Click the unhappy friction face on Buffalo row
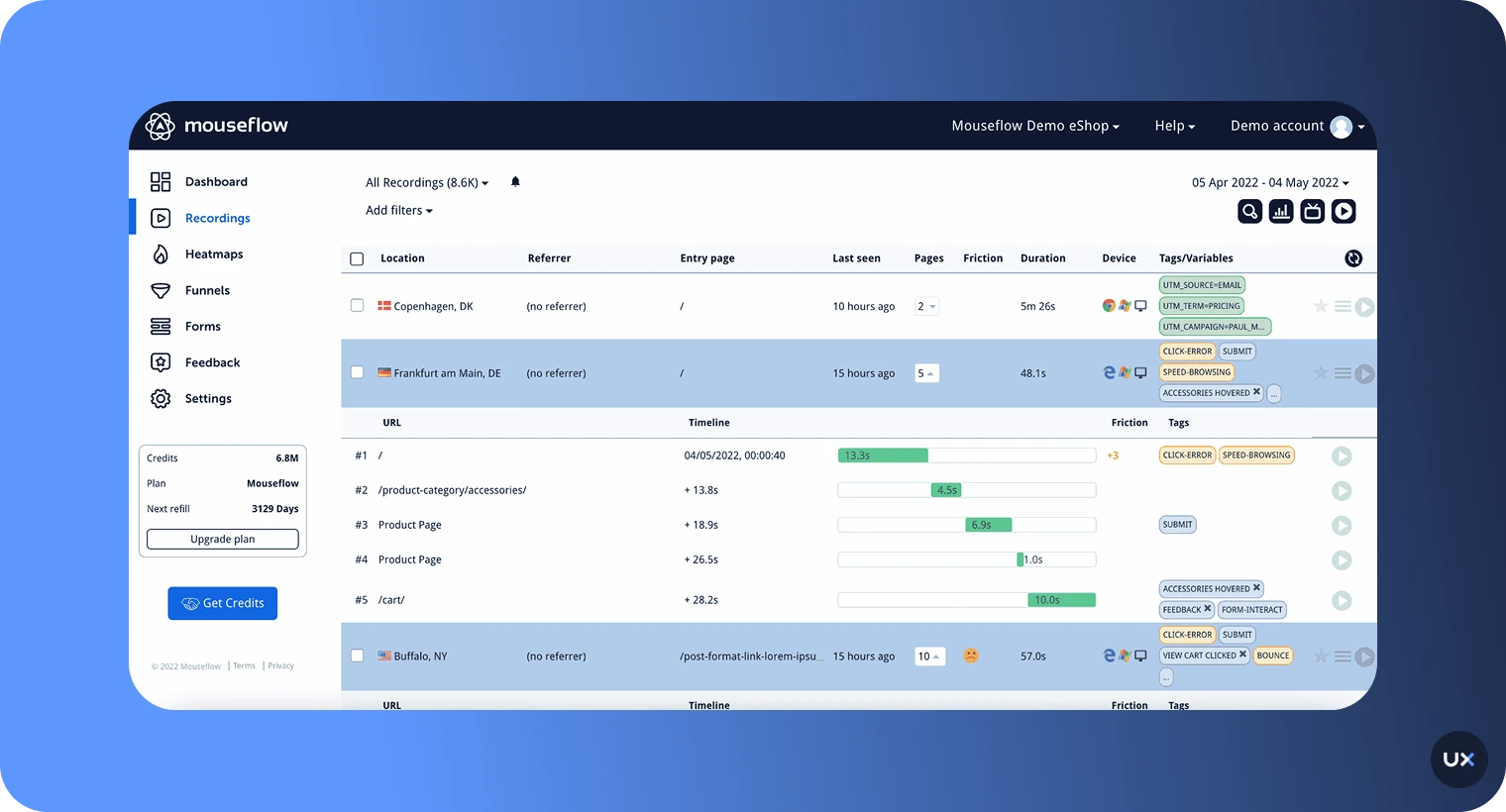The width and height of the screenshot is (1506, 812). pyautogui.click(x=971, y=656)
